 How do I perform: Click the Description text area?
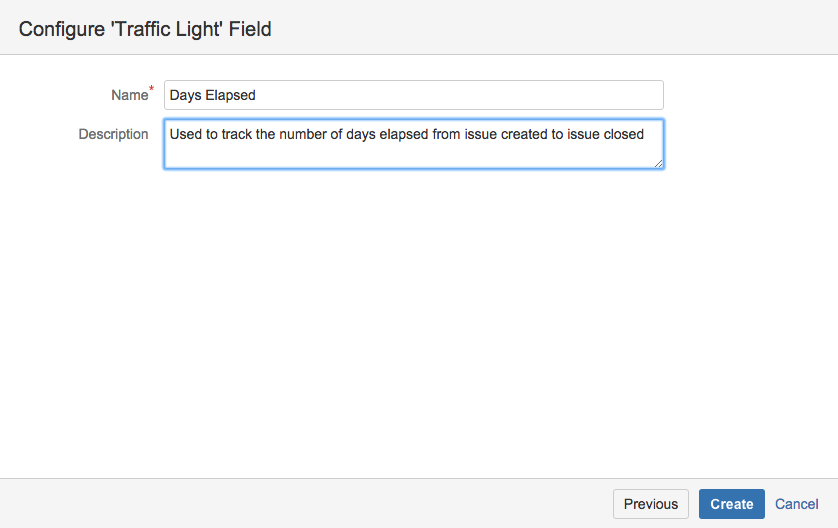coord(413,150)
